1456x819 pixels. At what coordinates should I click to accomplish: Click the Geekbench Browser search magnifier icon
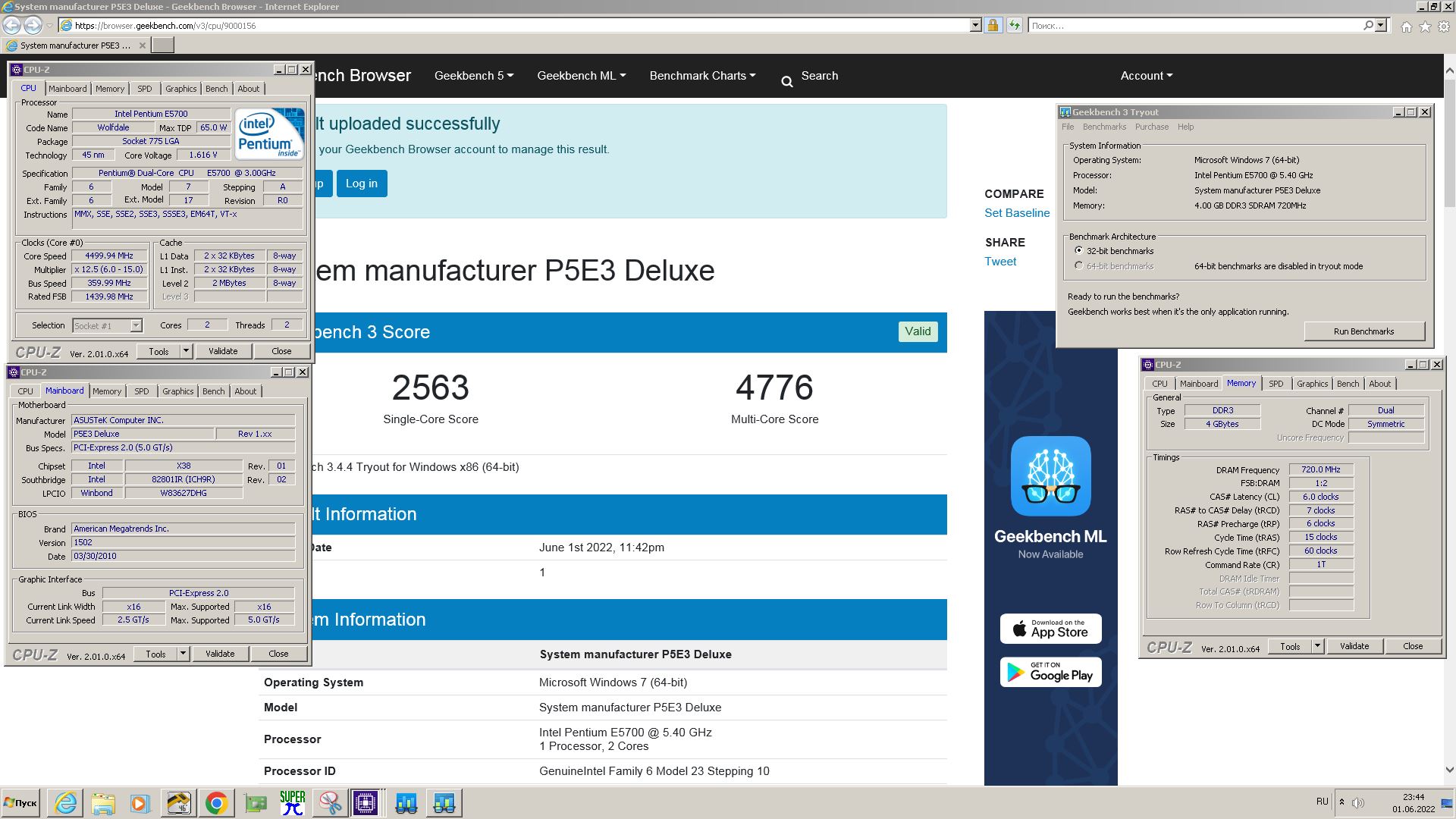click(x=787, y=82)
